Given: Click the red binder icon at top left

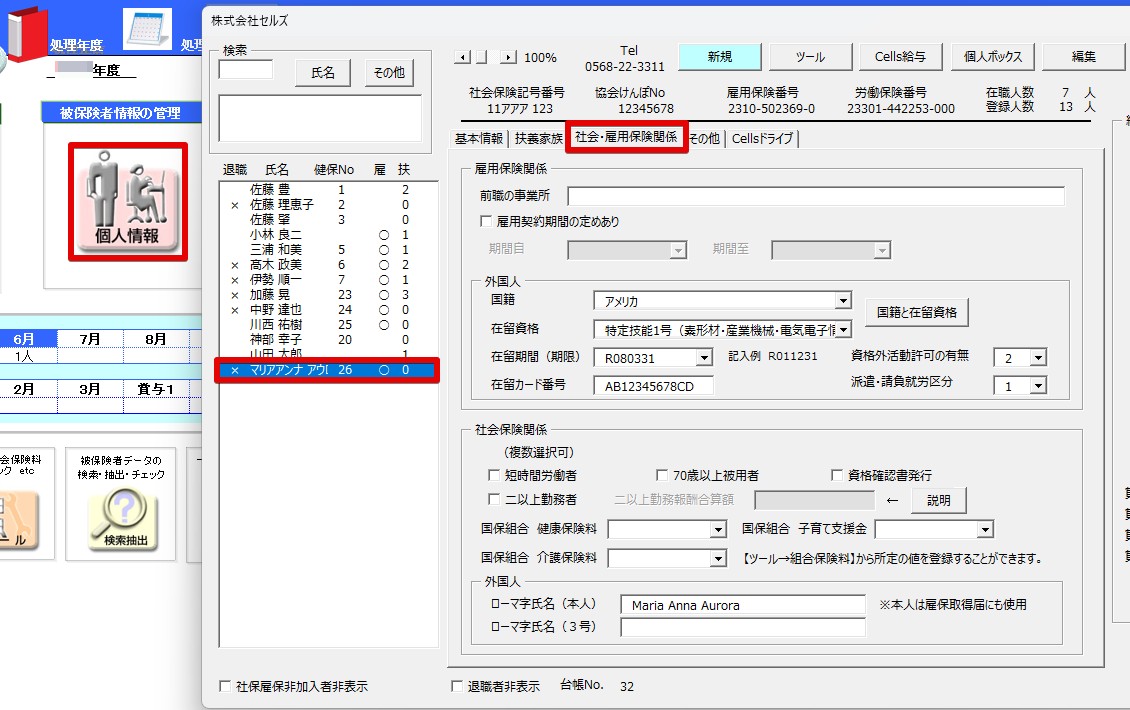Looking at the screenshot, I should pos(26,32).
